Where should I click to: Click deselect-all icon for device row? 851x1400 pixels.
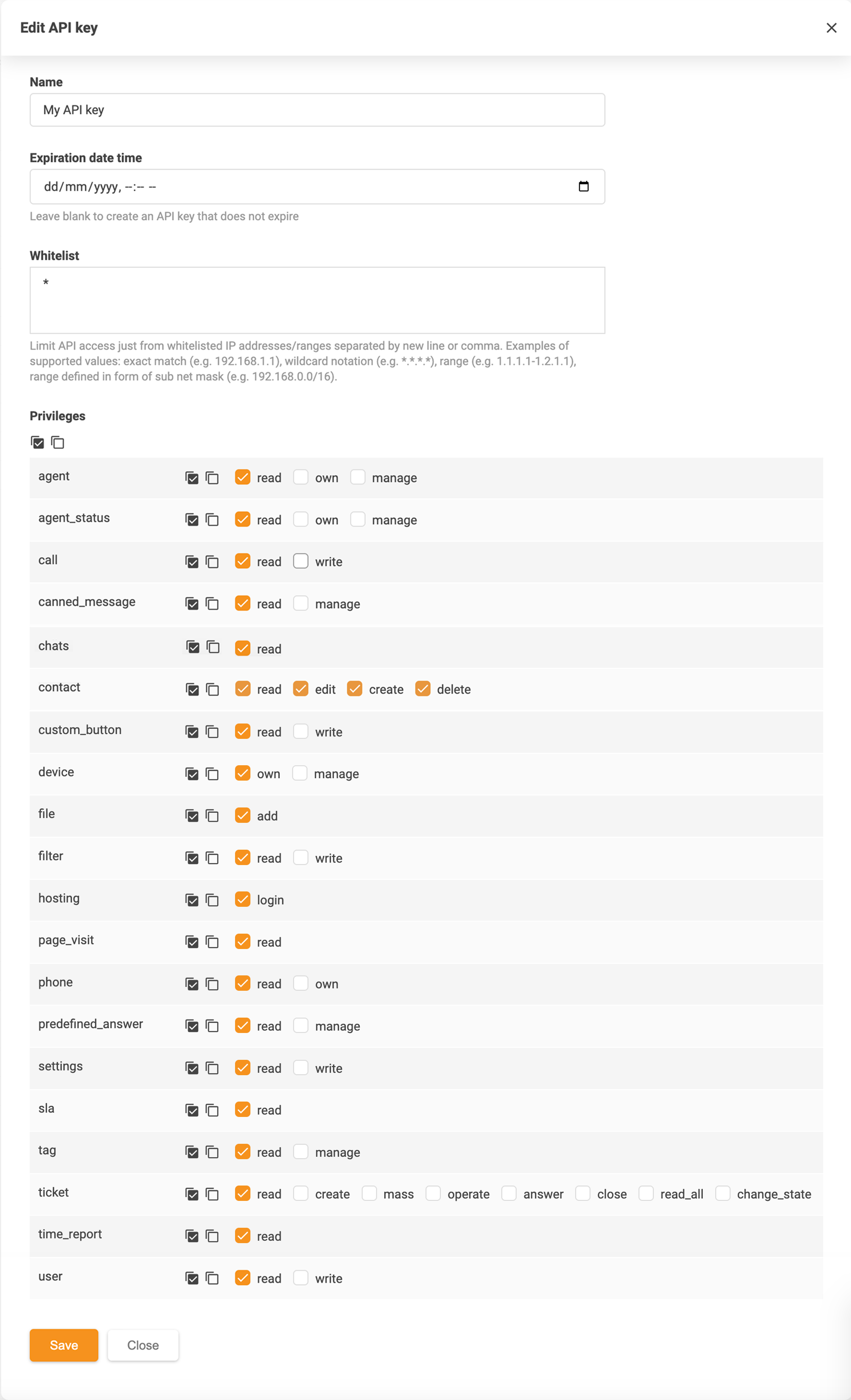coord(212,774)
